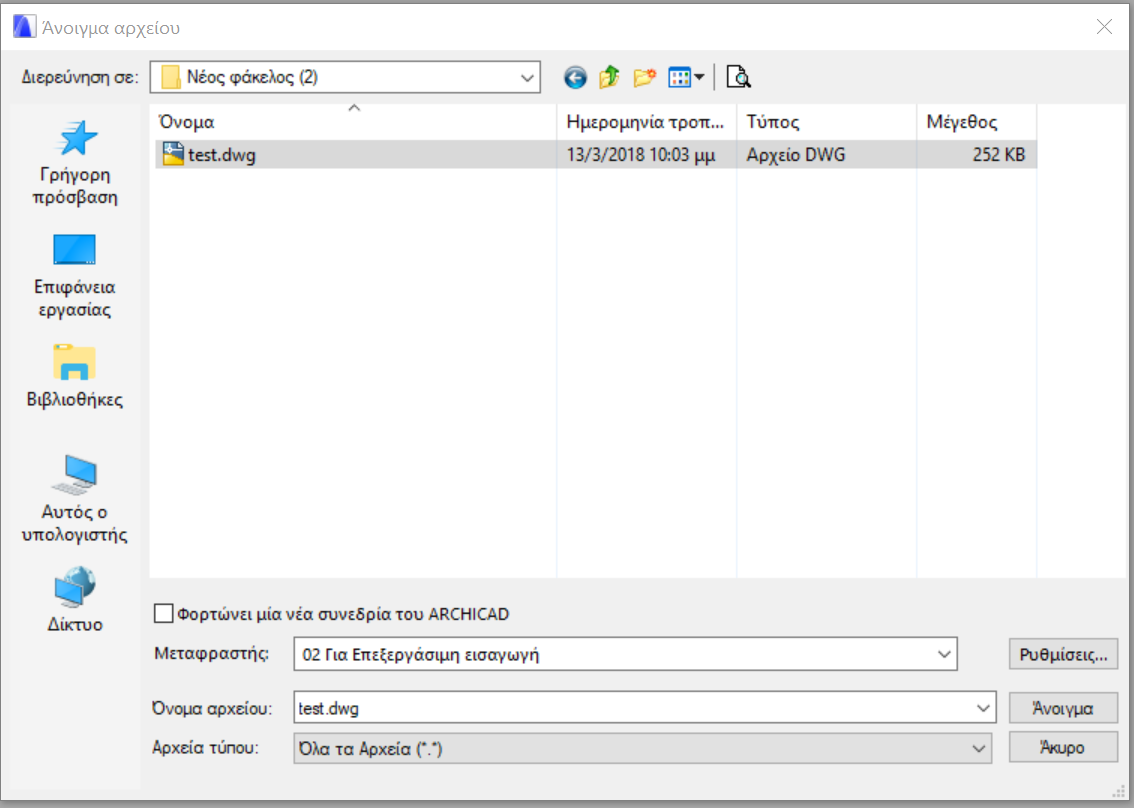
Task: Open Βιβλιοθήκες in sidebar
Action: click(74, 377)
